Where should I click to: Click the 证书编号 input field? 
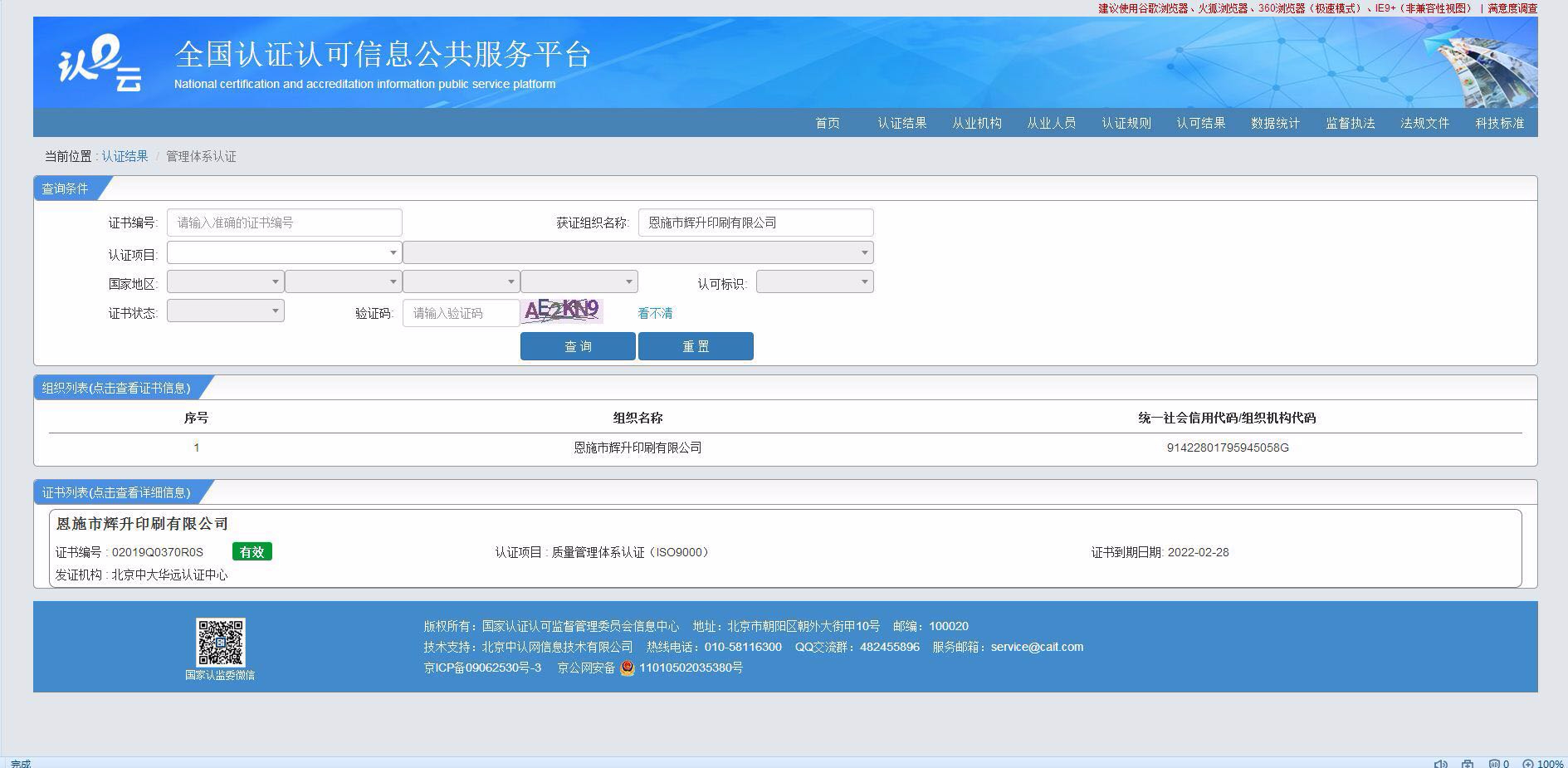(x=284, y=223)
